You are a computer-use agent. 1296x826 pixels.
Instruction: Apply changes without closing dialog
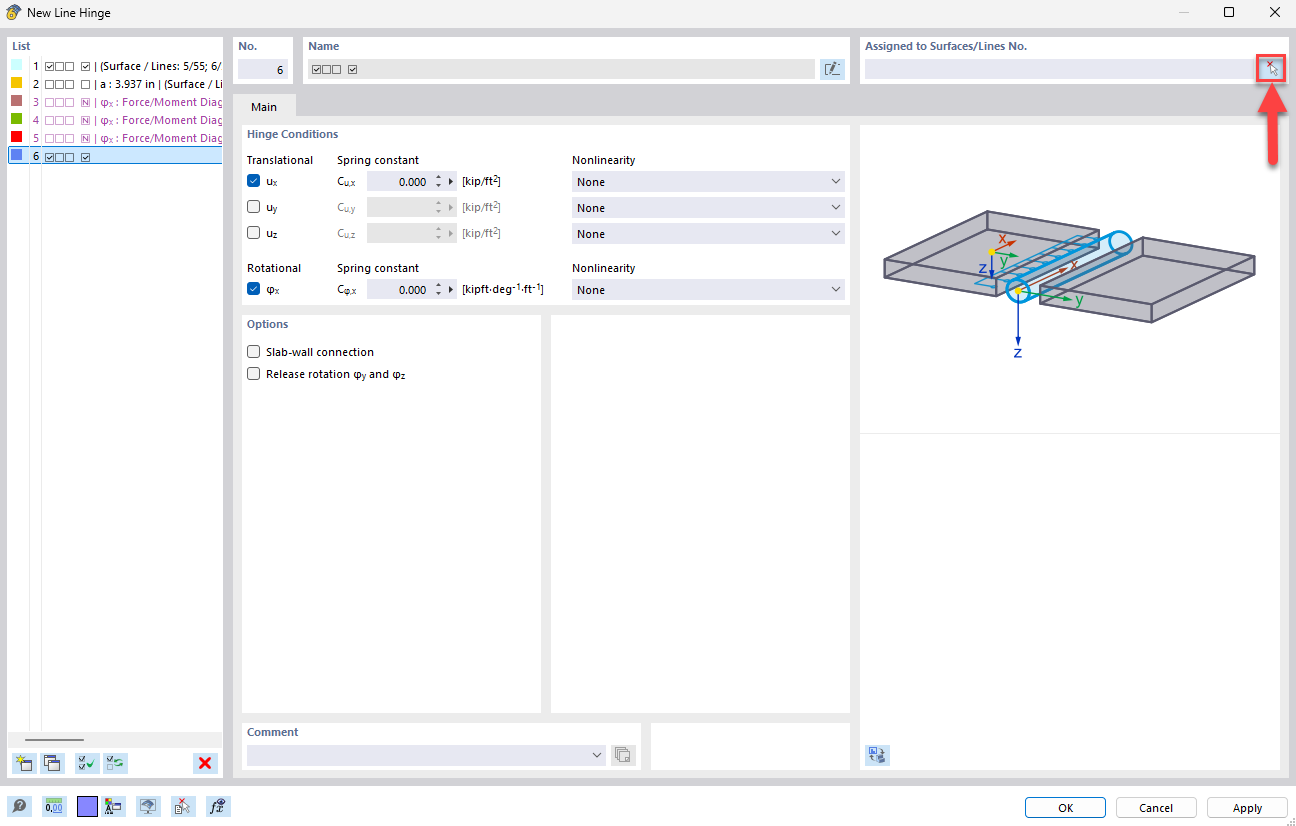(1247, 807)
